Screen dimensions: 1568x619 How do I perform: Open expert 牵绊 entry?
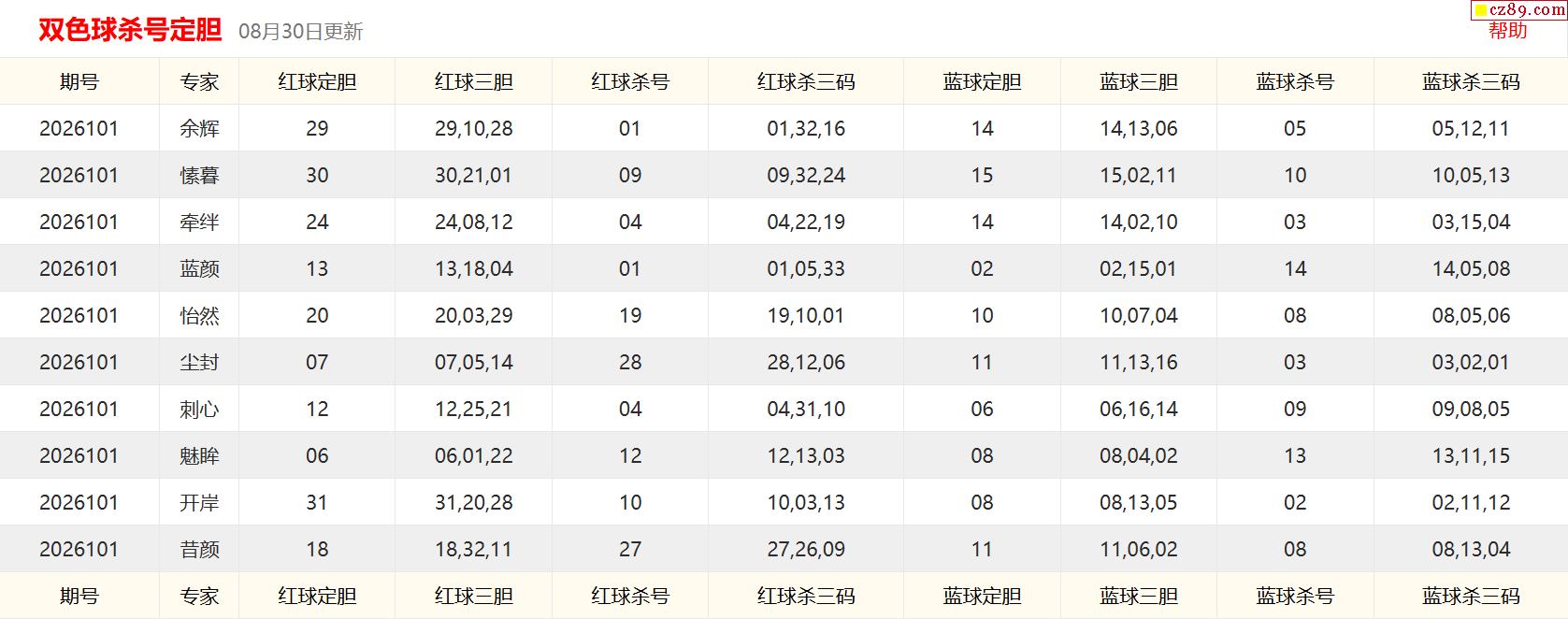(x=199, y=223)
